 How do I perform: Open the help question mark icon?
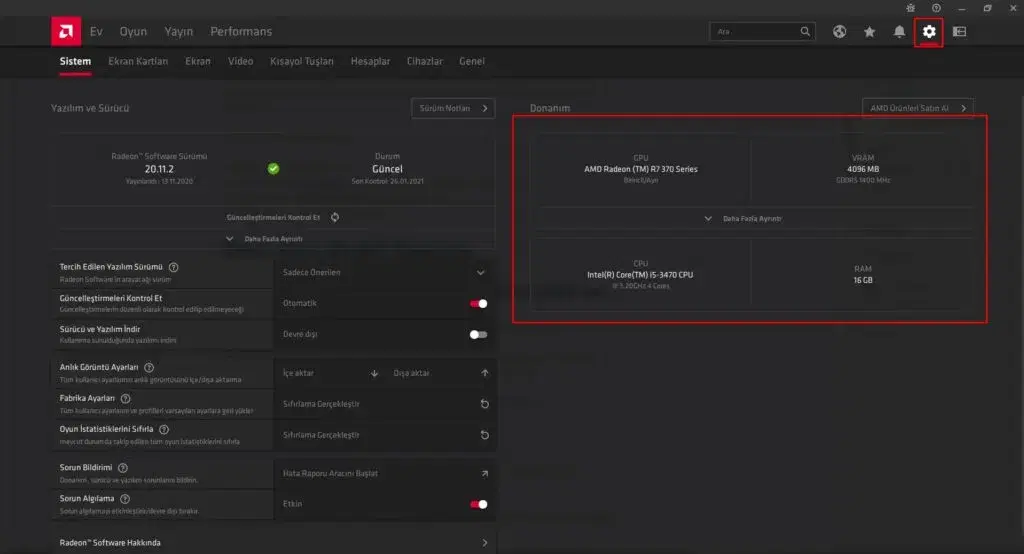tap(936, 8)
